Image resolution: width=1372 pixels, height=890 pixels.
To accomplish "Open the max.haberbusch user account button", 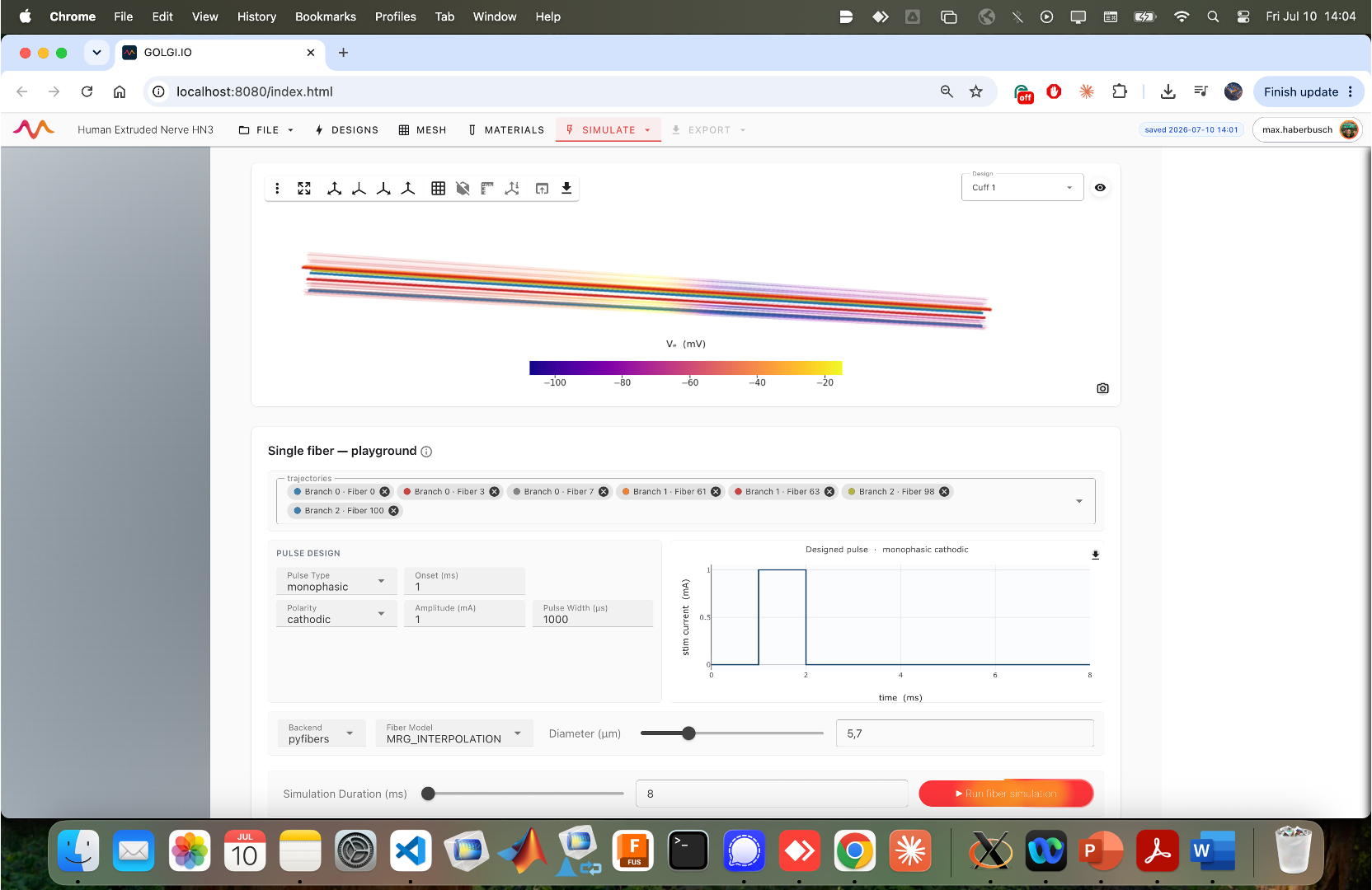I will click(1307, 129).
